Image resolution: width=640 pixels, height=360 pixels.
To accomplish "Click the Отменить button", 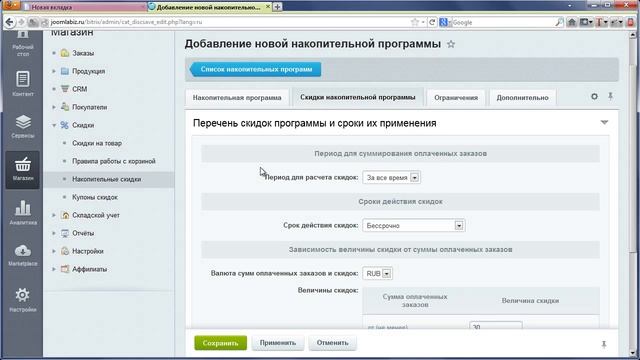I will (x=332, y=343).
